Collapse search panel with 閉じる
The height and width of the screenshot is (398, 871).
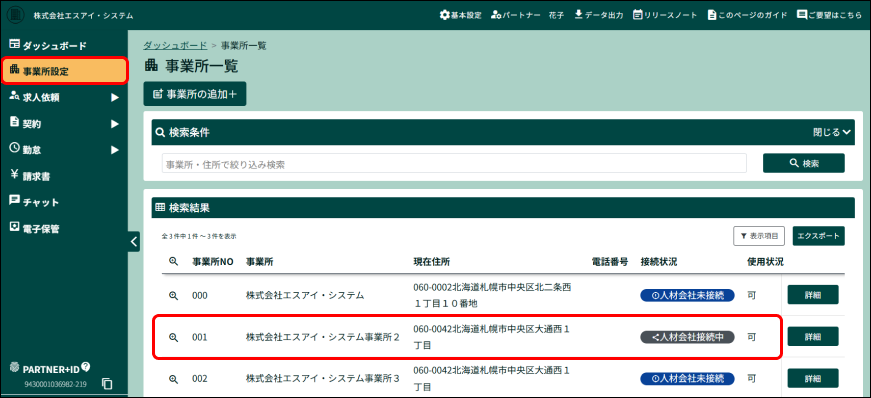pos(832,132)
